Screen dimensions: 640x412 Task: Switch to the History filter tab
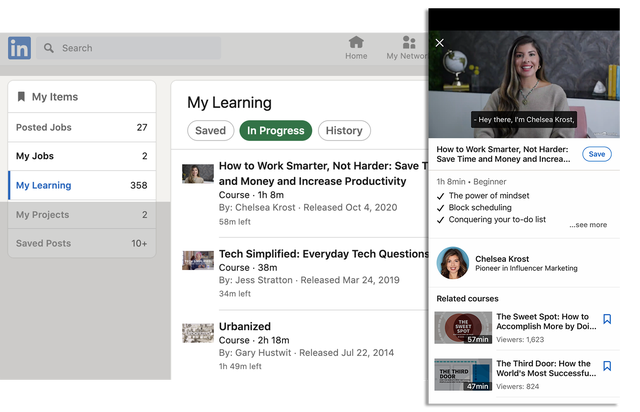pyautogui.click(x=344, y=131)
